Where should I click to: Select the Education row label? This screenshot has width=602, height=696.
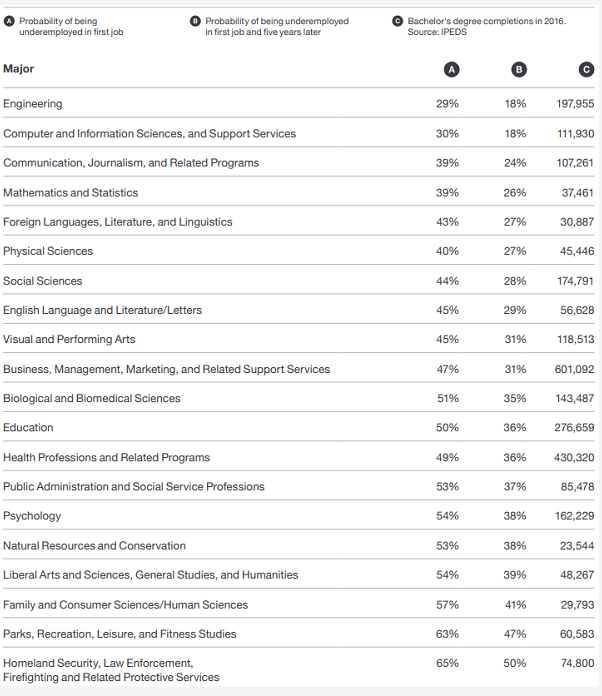tap(28, 427)
